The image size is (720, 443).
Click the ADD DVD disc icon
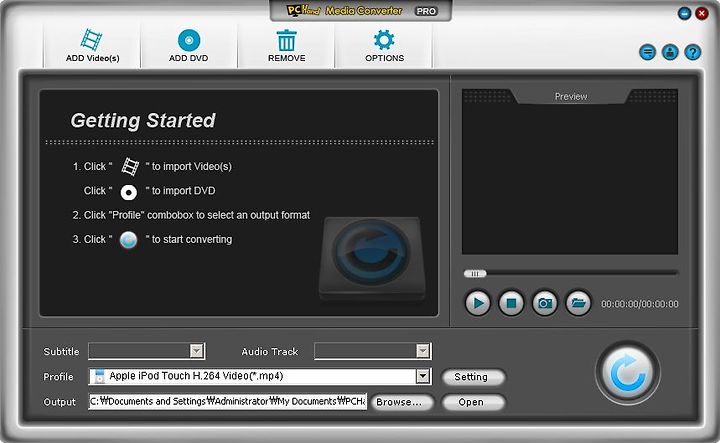(189, 40)
